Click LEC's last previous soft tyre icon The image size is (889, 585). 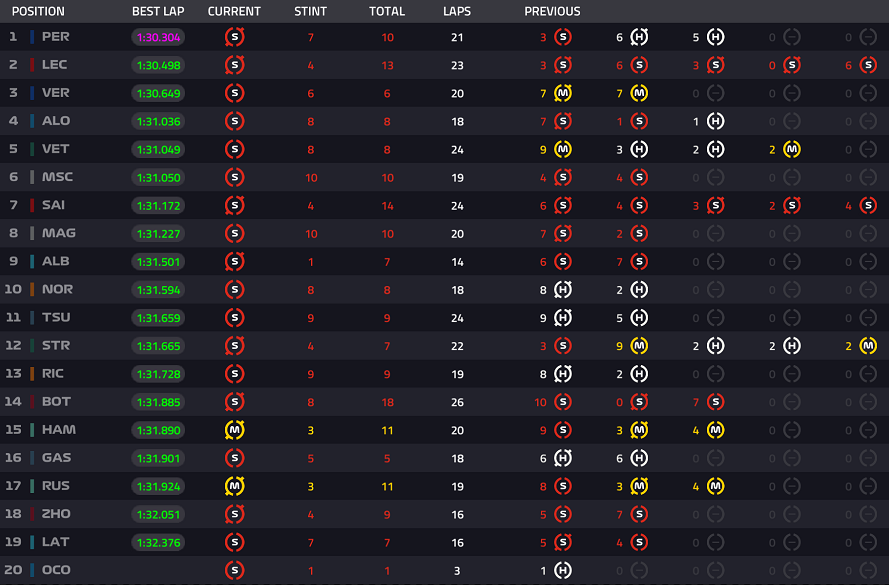coord(868,65)
